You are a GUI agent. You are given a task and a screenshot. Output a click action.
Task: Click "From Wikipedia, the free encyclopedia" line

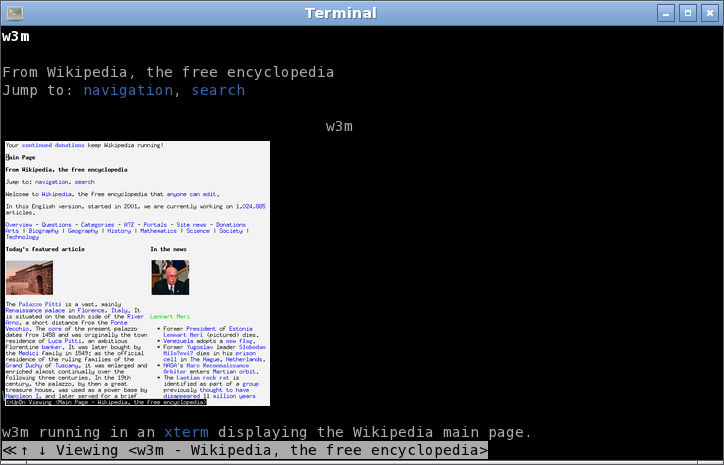pos(168,72)
